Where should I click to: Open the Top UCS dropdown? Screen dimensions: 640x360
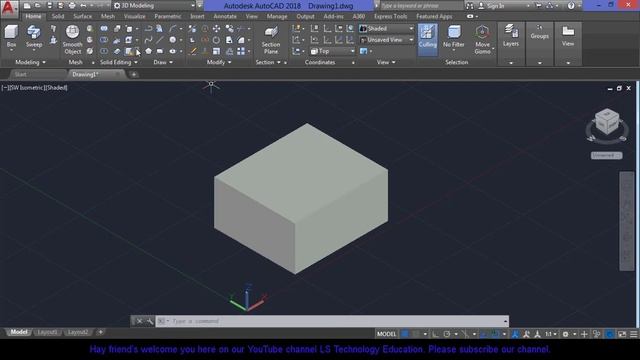point(332,51)
